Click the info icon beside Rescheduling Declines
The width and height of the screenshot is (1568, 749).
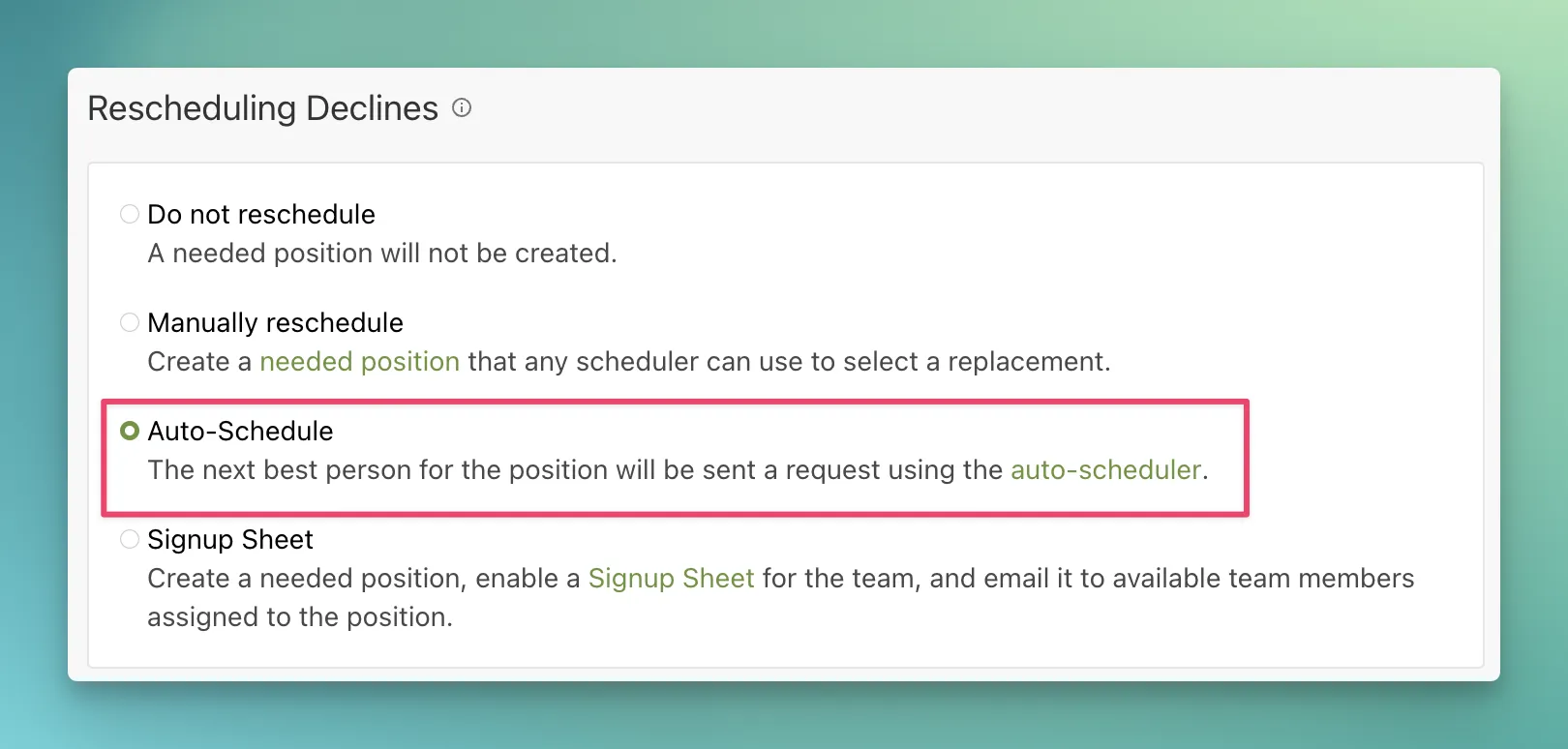pos(462,108)
